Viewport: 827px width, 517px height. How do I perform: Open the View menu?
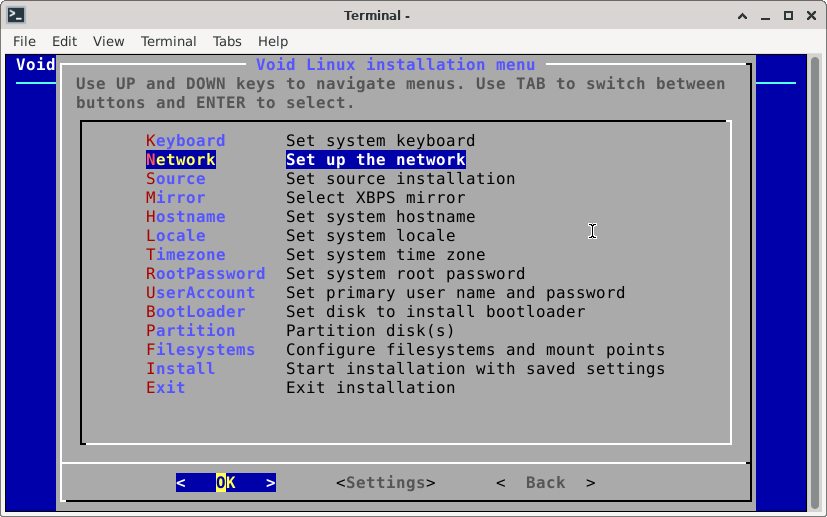pos(108,41)
